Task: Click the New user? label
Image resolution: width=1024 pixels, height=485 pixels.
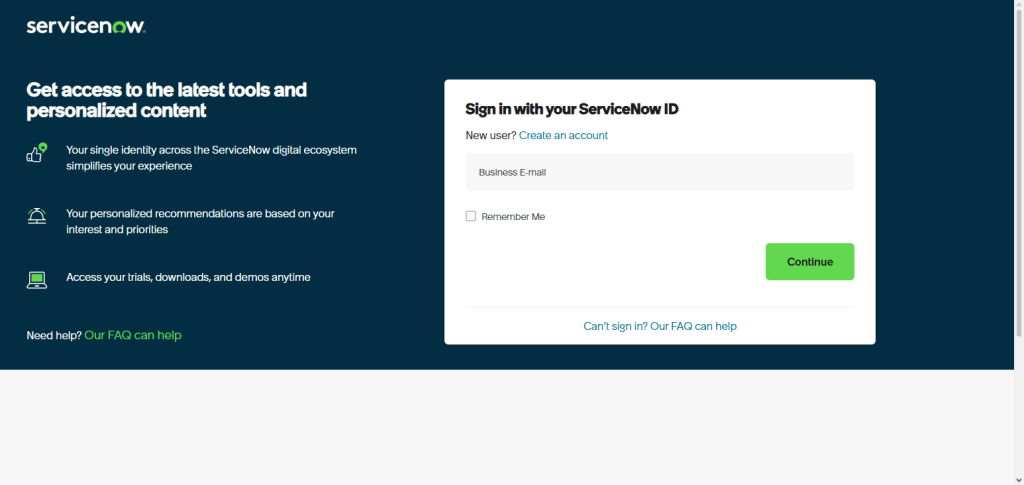Action: pos(491,135)
